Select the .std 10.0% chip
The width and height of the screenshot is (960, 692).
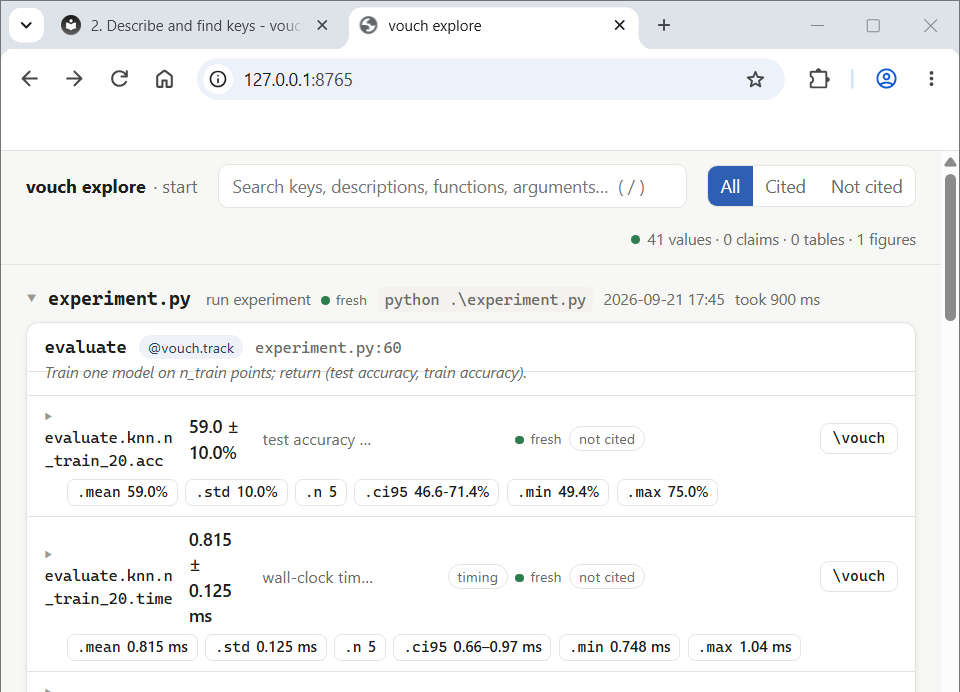(236, 492)
